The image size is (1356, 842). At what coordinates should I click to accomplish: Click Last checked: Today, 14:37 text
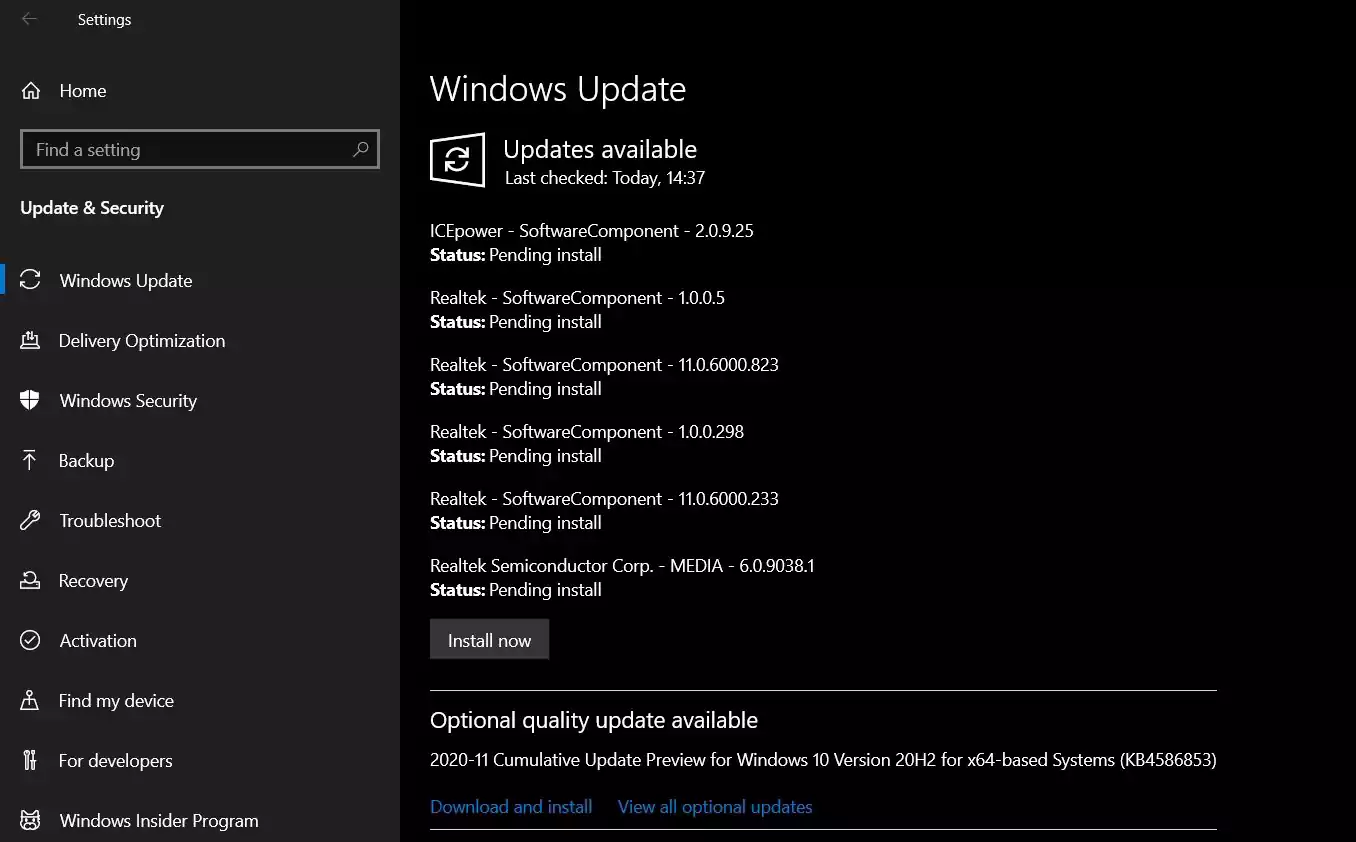click(605, 178)
